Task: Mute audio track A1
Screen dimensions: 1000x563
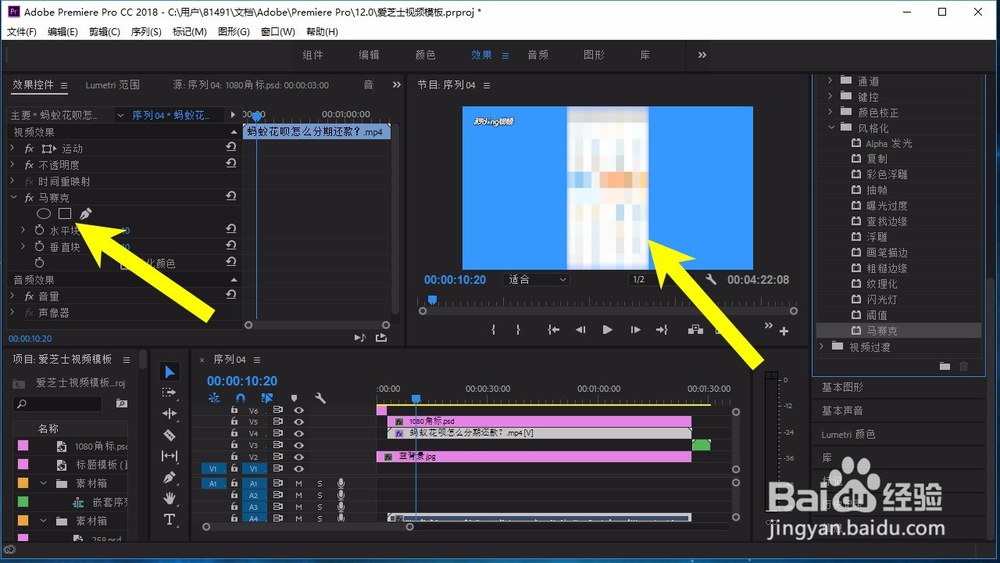Action: tap(298, 483)
